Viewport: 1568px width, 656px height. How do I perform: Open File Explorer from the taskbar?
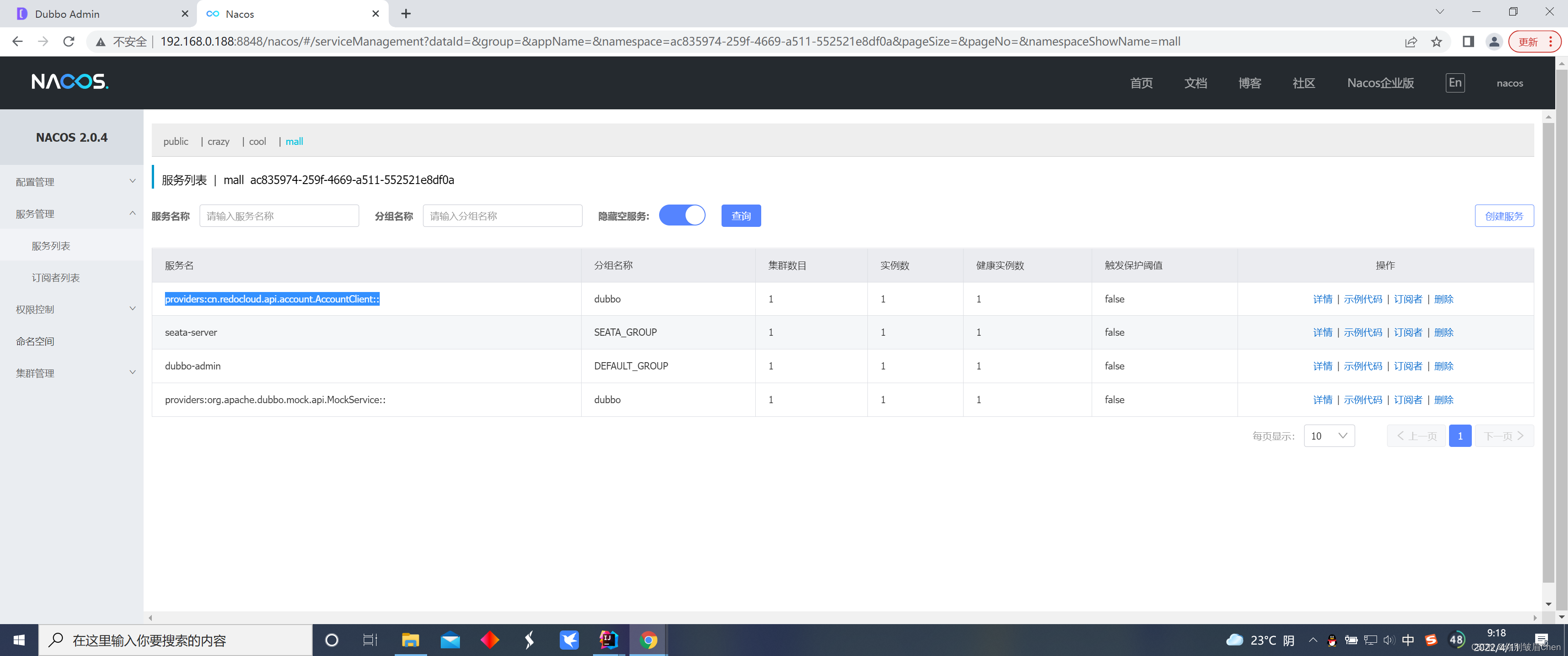410,640
